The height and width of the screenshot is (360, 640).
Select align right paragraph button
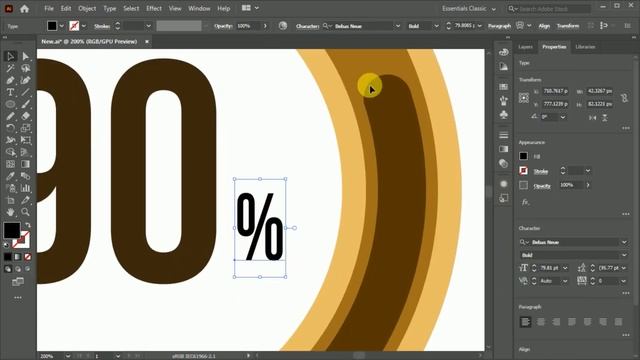coord(556,322)
